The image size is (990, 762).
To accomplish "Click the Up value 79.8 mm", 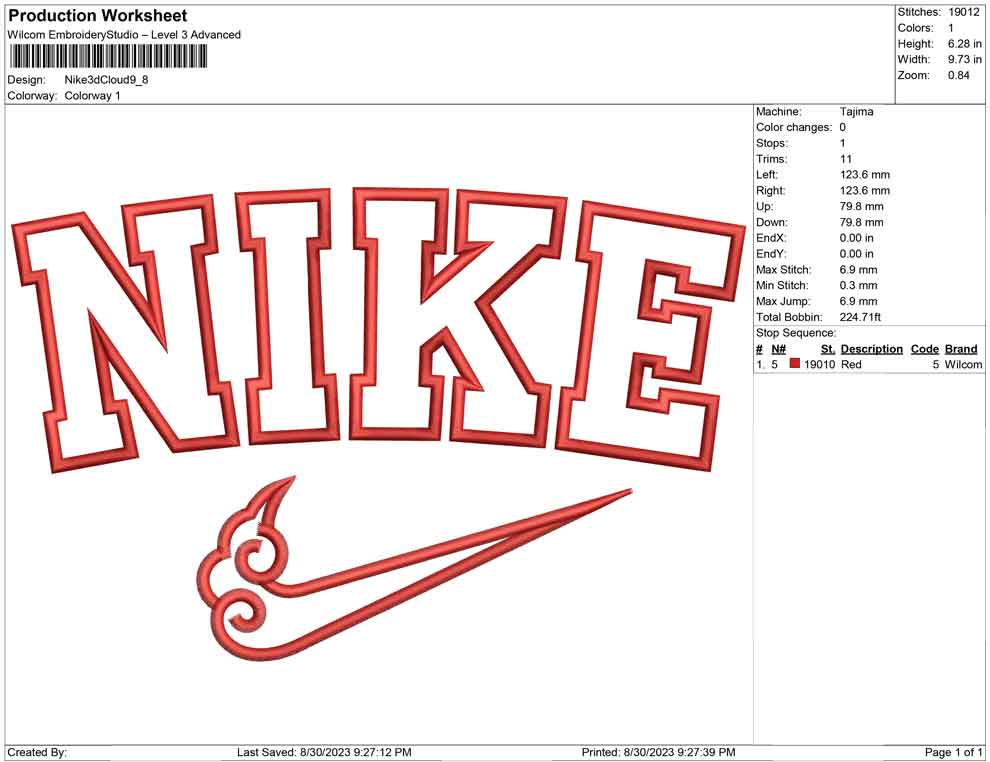I will coord(861,206).
